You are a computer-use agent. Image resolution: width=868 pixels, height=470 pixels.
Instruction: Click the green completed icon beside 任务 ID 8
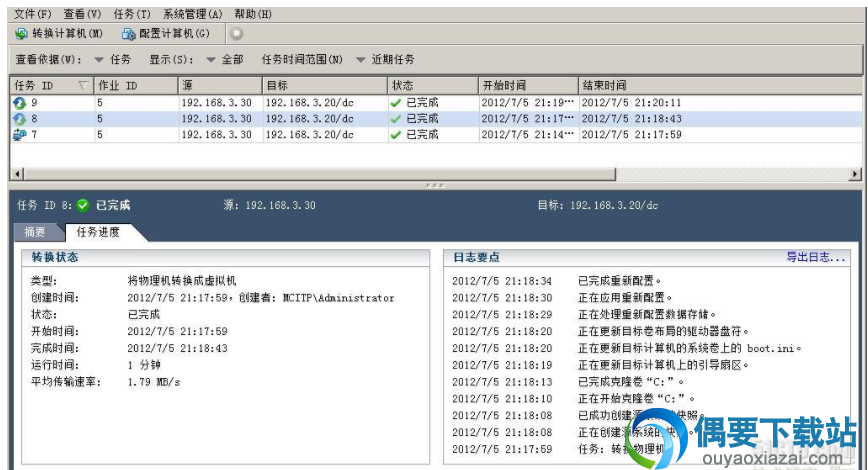(x=83, y=205)
